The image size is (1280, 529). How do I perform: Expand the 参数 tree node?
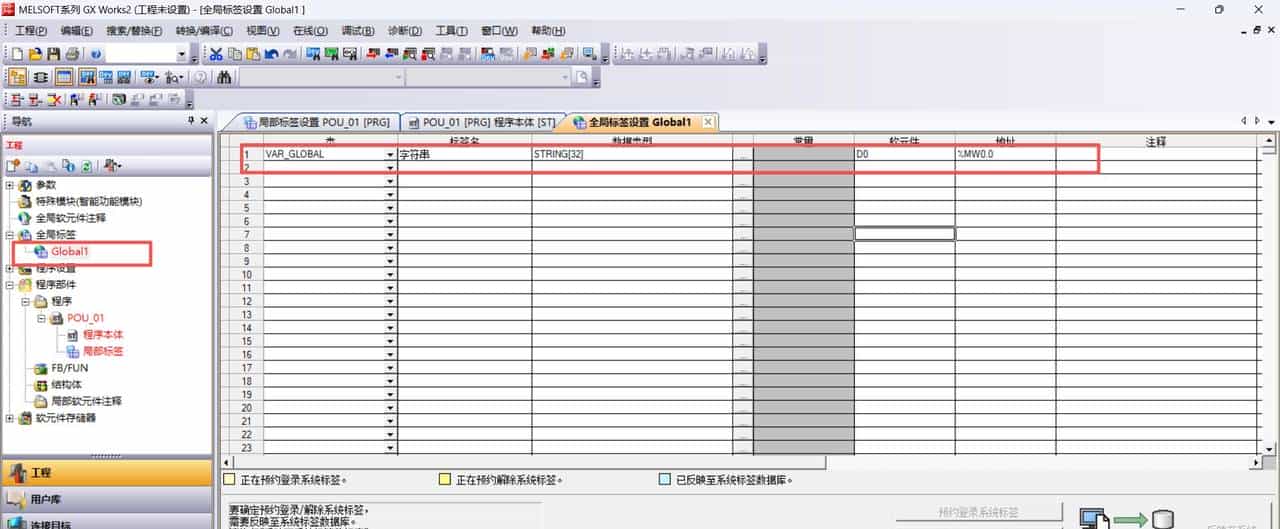click(x=10, y=185)
